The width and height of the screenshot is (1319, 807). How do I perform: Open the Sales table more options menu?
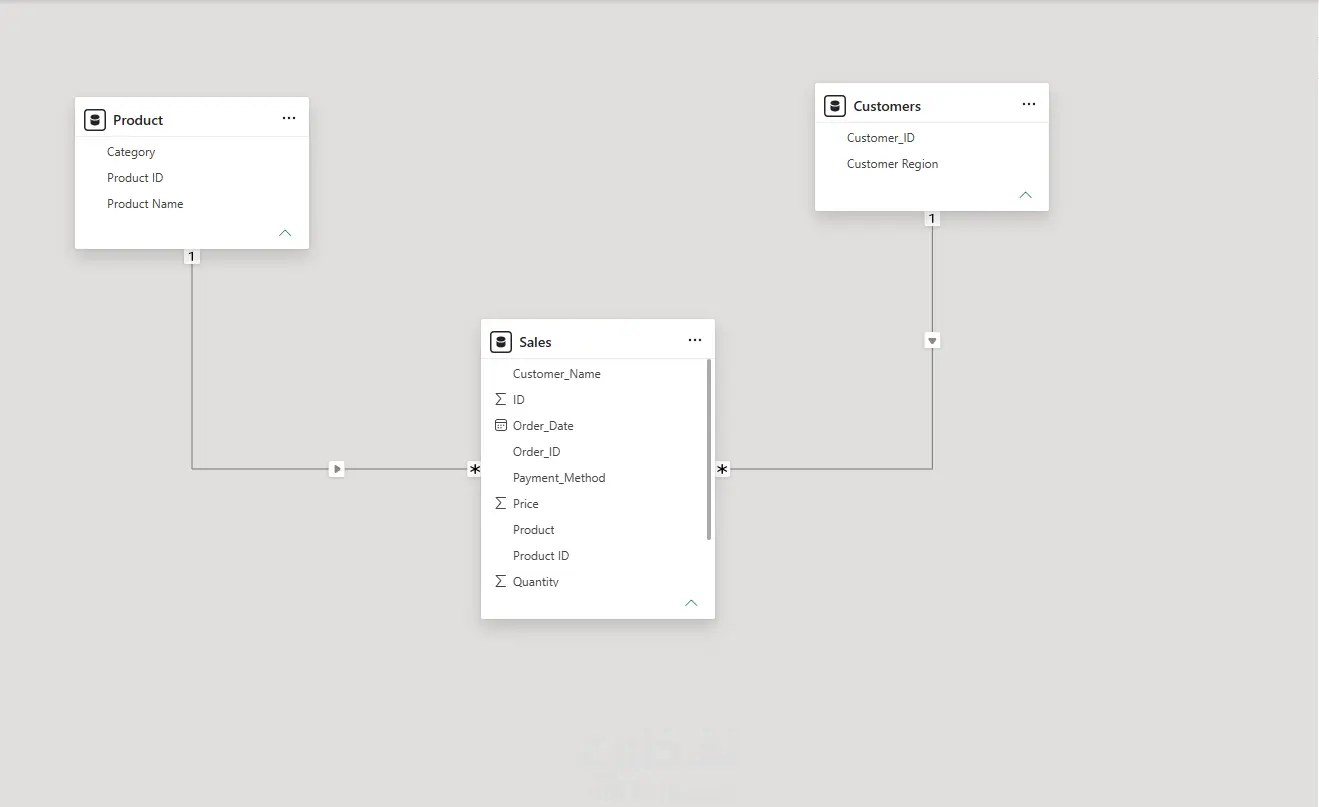point(695,340)
